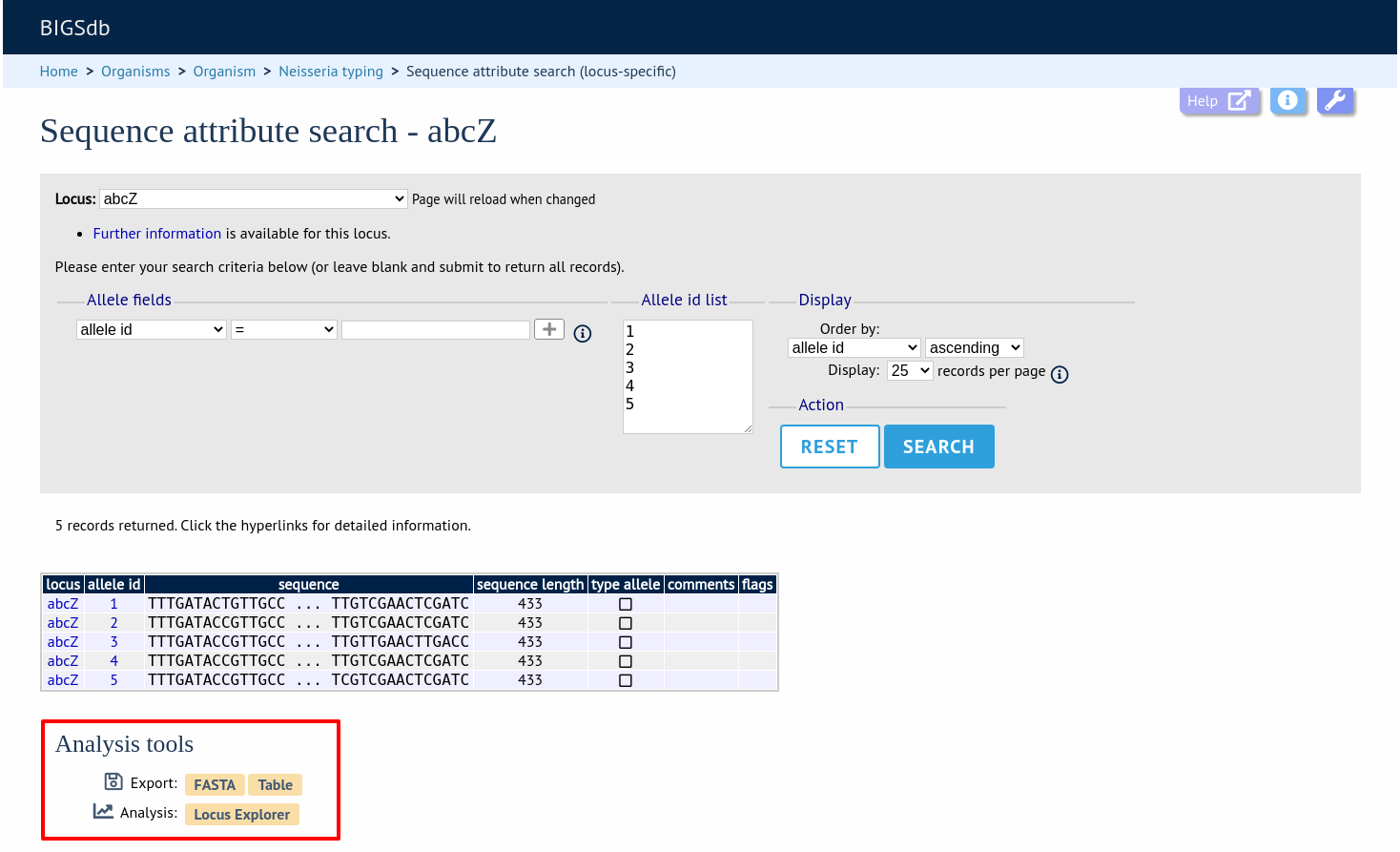1400x852 pixels.
Task: Go to Home breadcrumb
Action: [x=59, y=72]
